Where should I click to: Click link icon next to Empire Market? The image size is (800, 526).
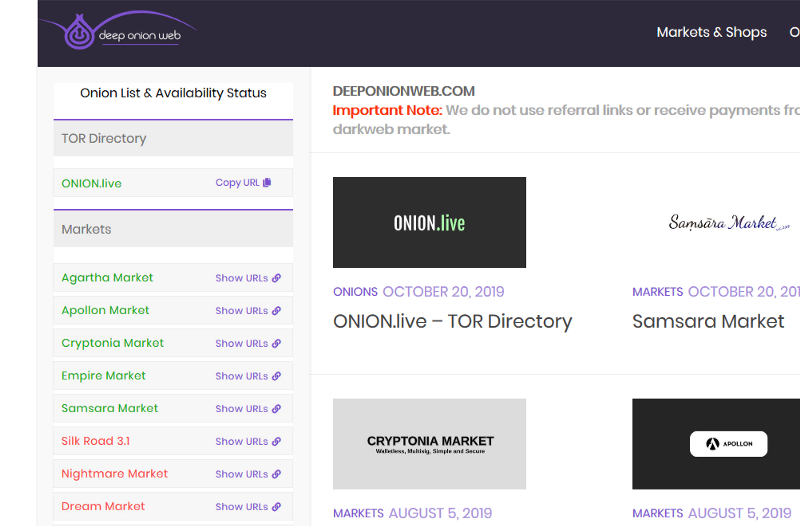point(276,376)
